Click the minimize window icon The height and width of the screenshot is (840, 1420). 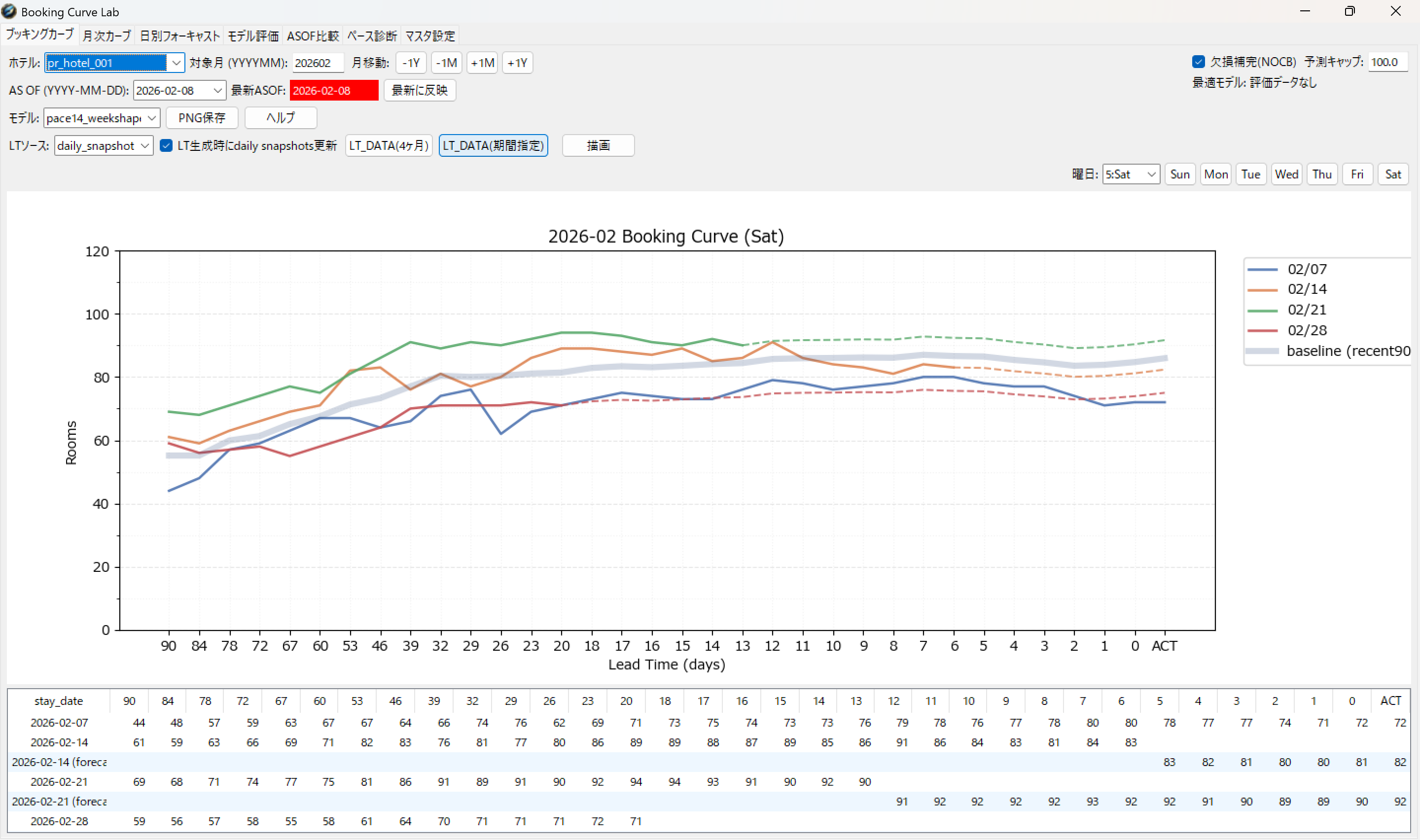(1305, 11)
